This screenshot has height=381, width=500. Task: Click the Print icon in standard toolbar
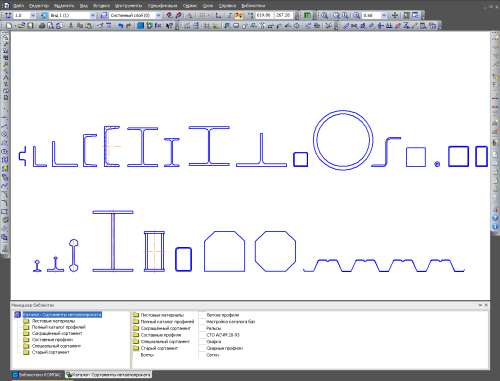click(x=42, y=26)
